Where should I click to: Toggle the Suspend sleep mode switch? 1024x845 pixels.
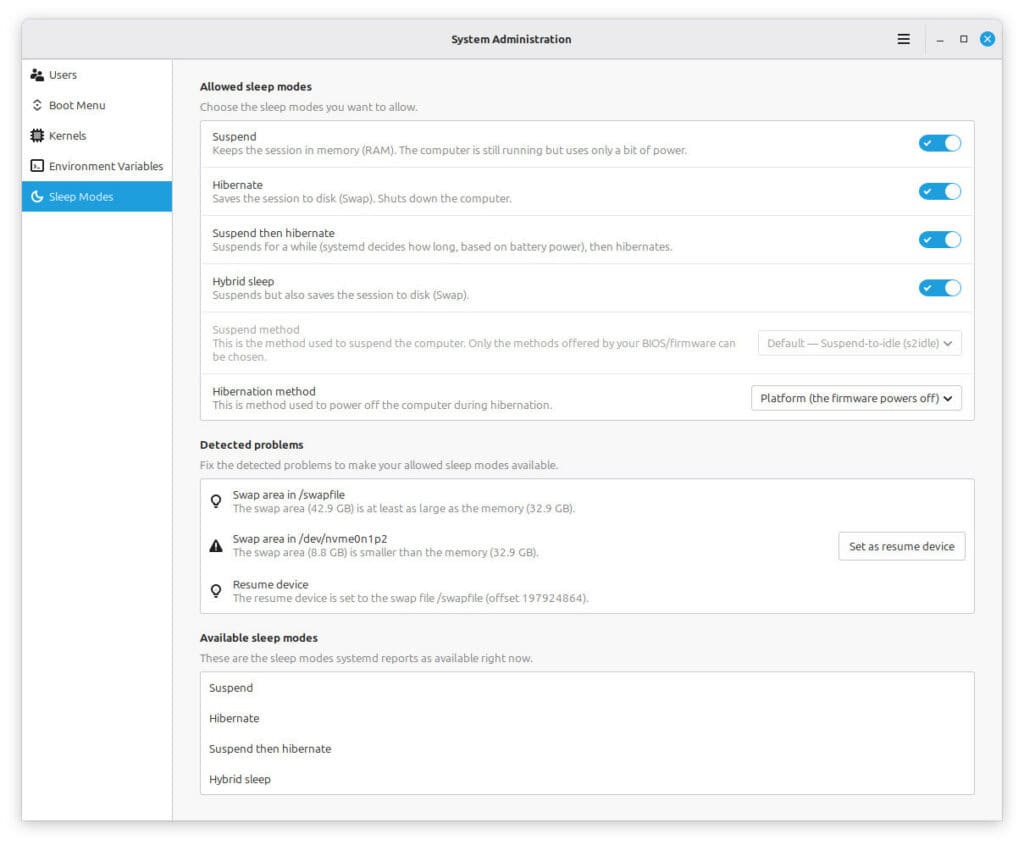click(x=940, y=143)
